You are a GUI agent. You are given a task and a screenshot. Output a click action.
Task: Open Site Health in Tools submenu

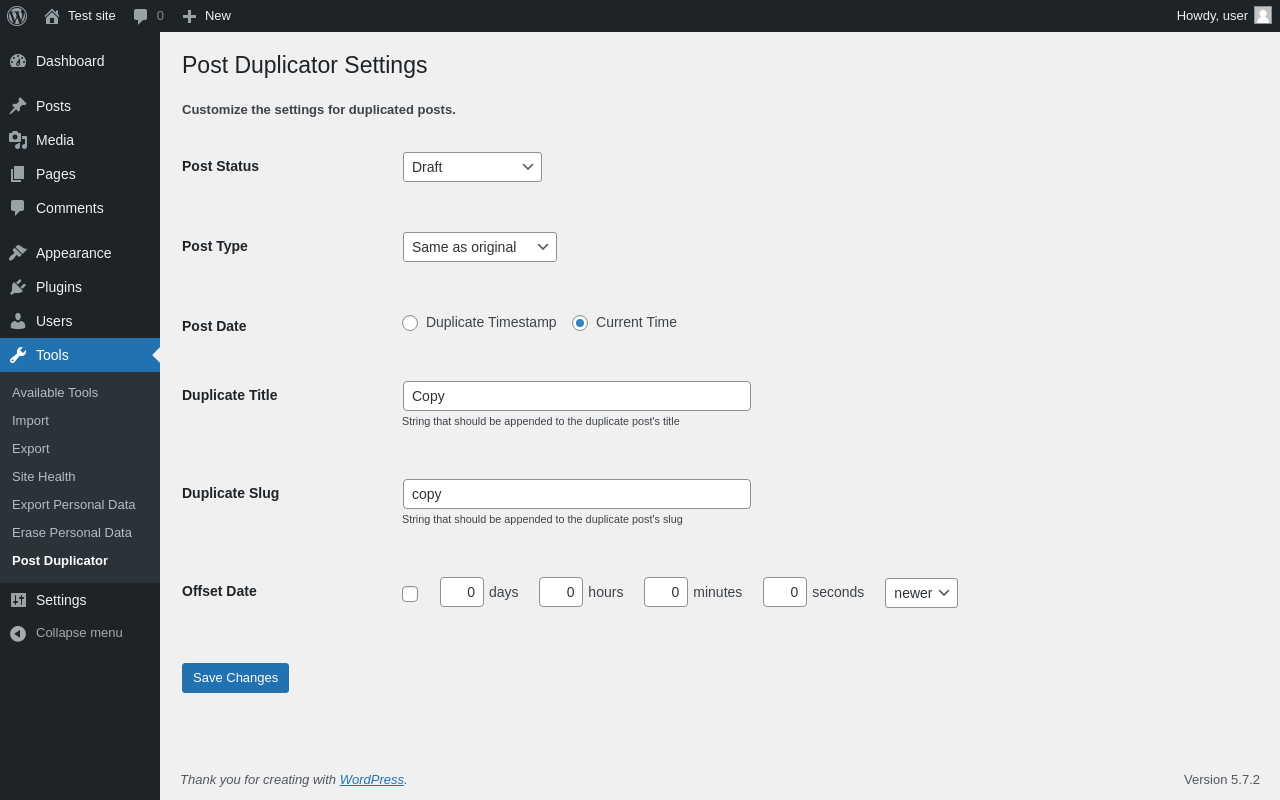point(44,477)
